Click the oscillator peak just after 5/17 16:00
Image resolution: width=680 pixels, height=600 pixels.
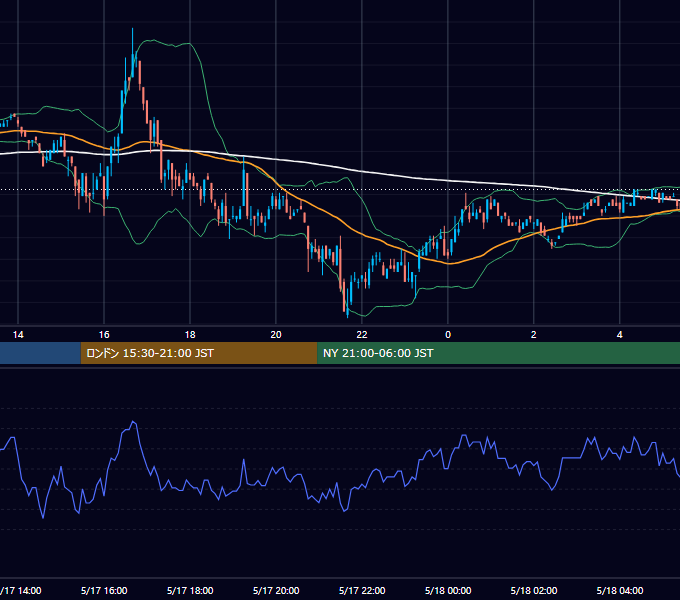pyautogui.click(x=133, y=422)
